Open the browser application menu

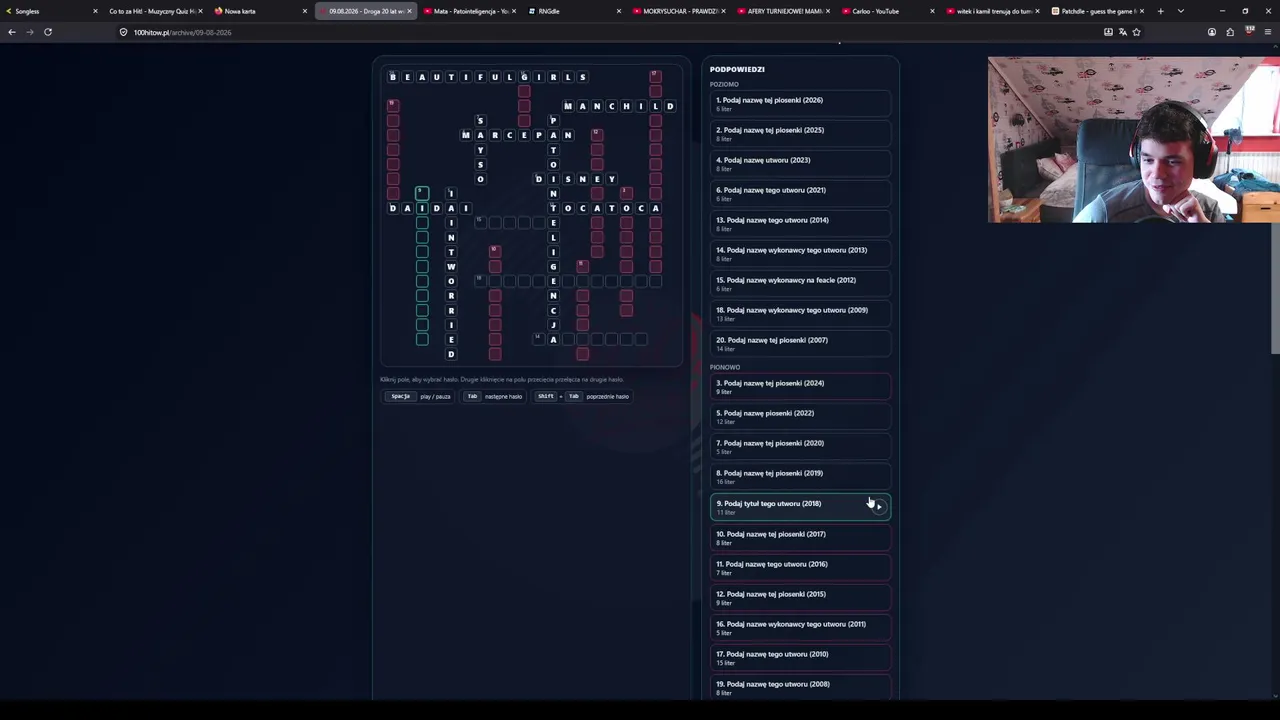1268,32
